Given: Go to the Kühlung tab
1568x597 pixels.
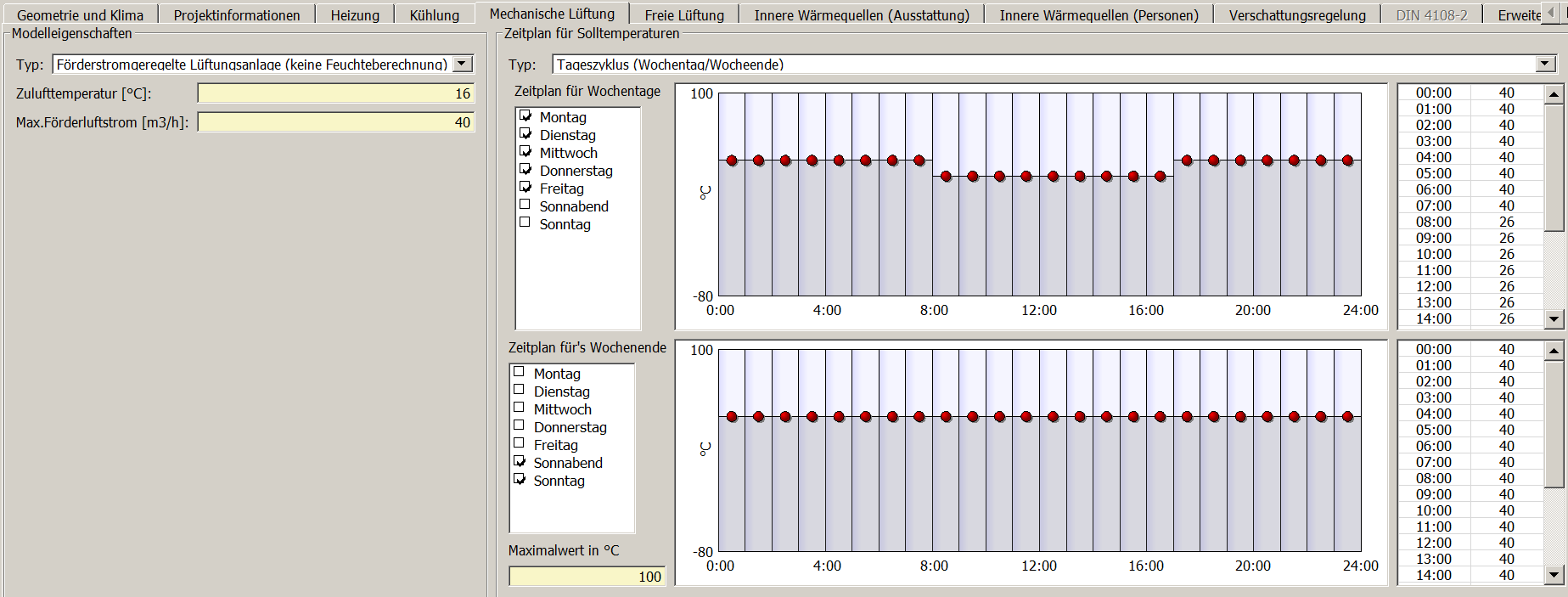Looking at the screenshot, I should tap(434, 14).
